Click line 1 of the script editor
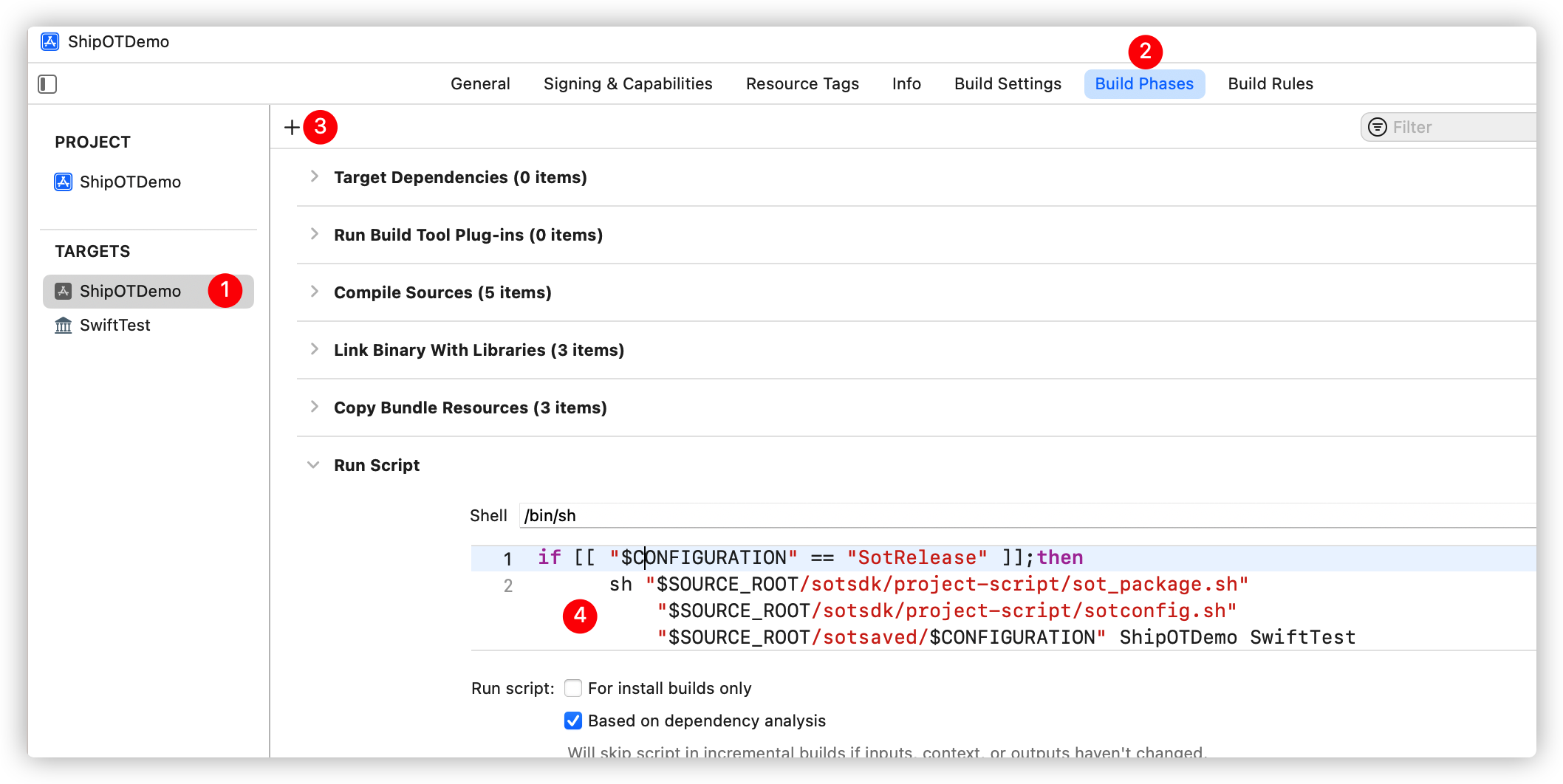This screenshot has height=784, width=1563. pyautogui.click(x=1004, y=558)
